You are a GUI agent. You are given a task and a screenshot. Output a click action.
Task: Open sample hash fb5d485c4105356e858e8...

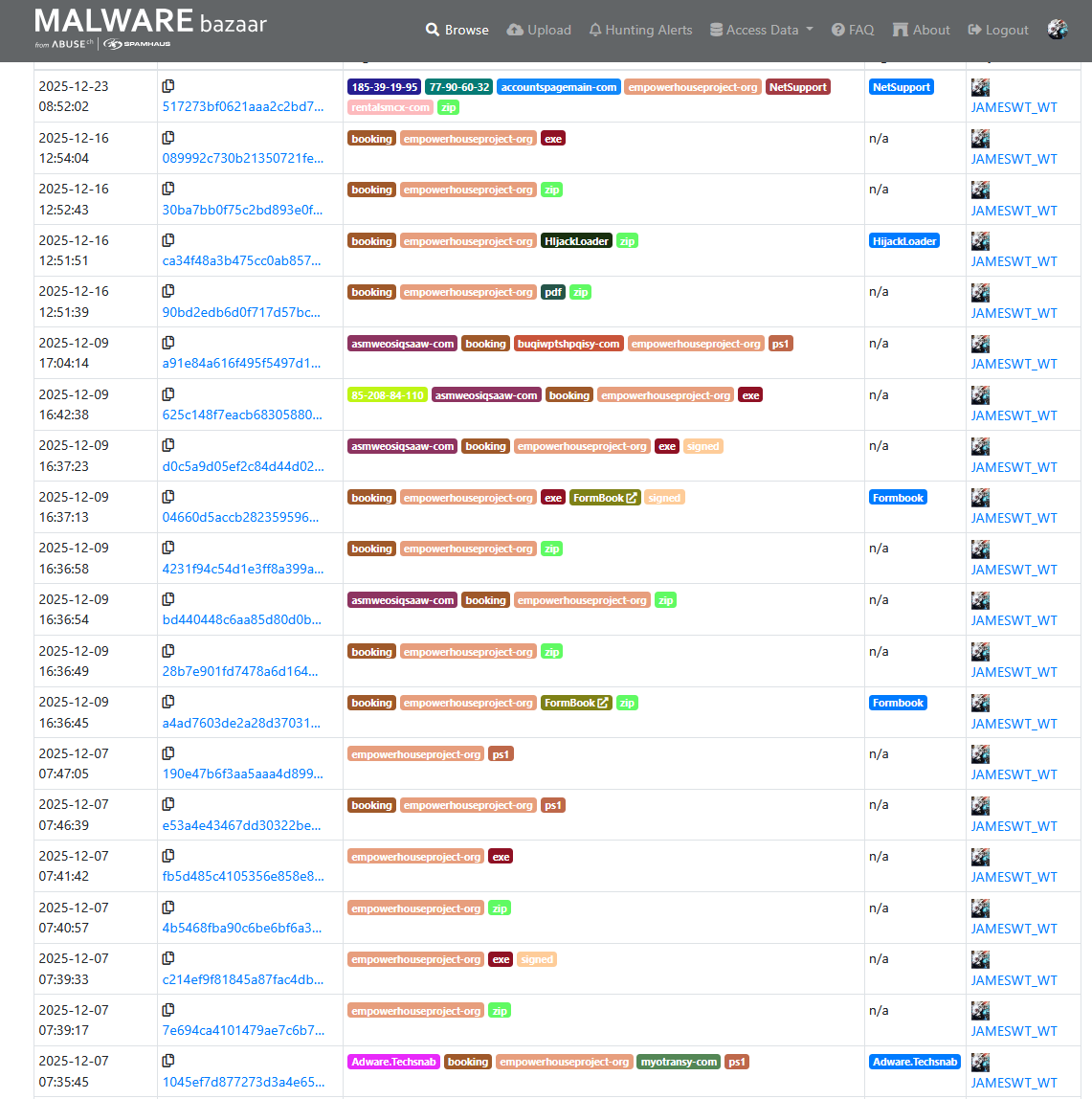(243, 876)
